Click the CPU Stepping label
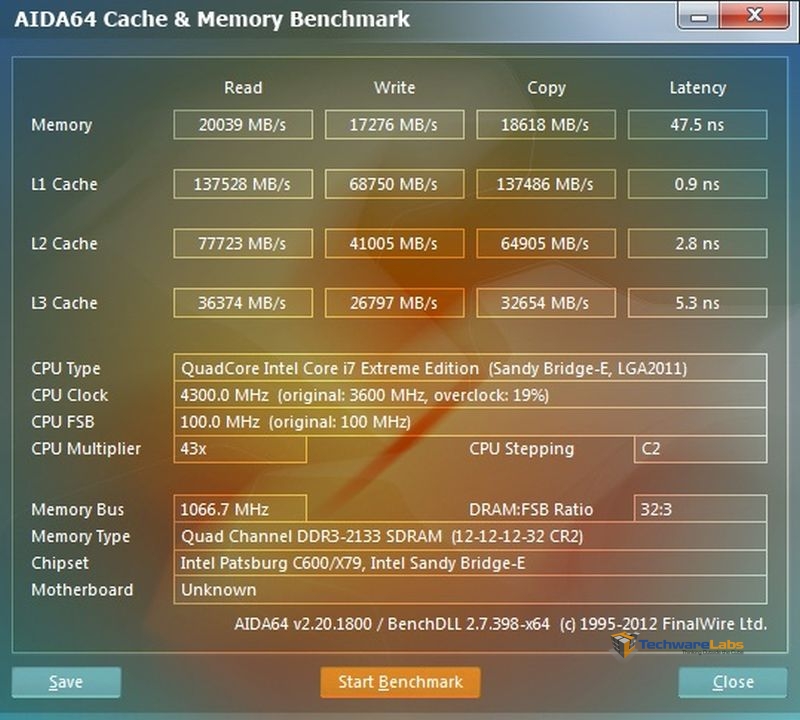This screenshot has width=800, height=720. click(x=521, y=449)
